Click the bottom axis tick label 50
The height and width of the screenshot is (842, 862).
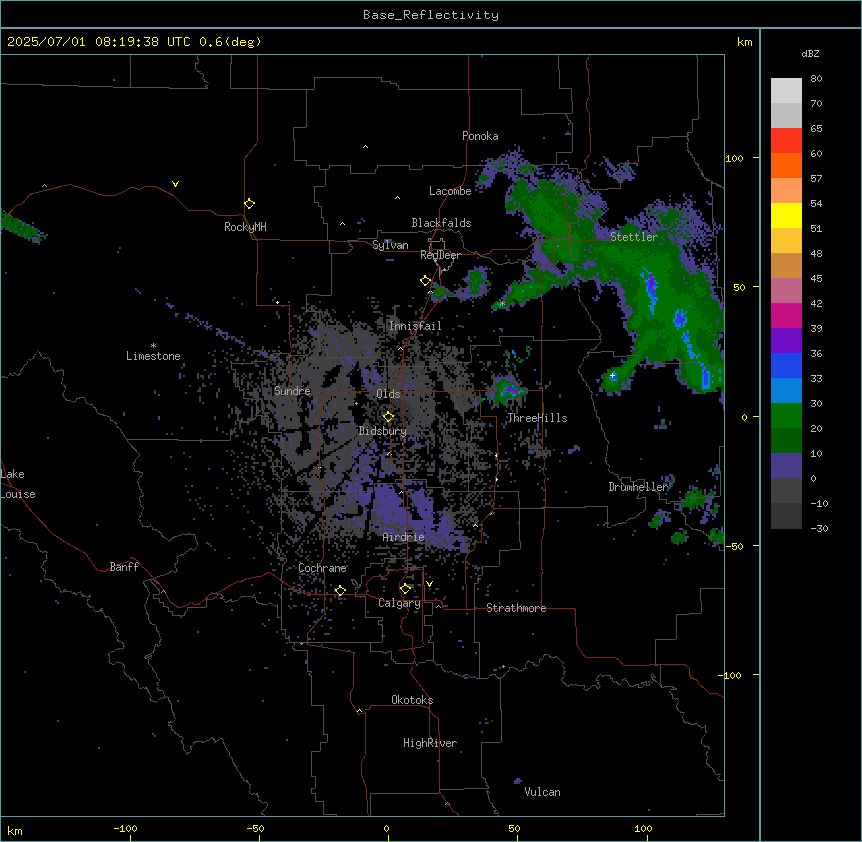pyautogui.click(x=514, y=828)
